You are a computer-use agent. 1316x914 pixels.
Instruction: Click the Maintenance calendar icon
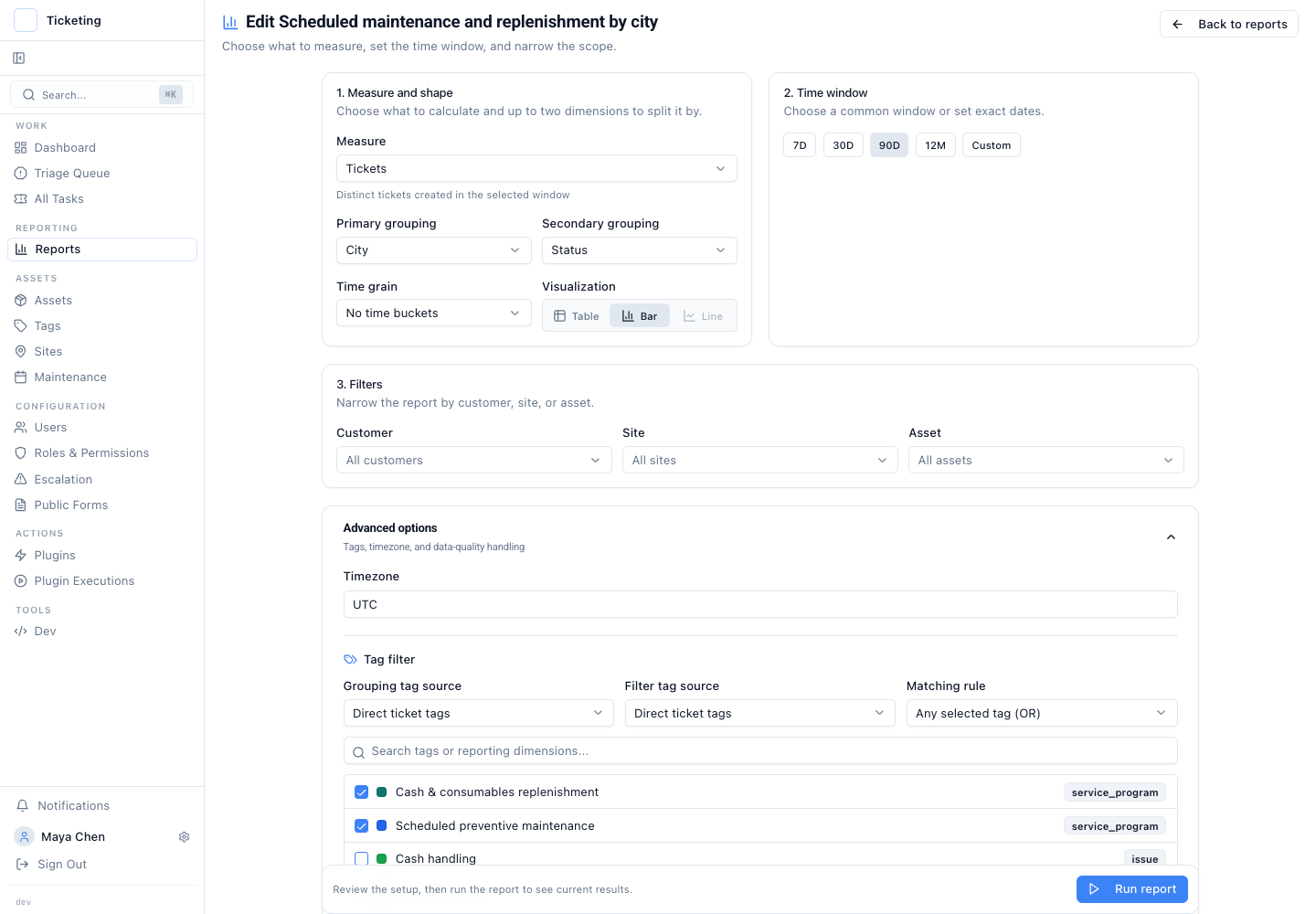(x=21, y=377)
